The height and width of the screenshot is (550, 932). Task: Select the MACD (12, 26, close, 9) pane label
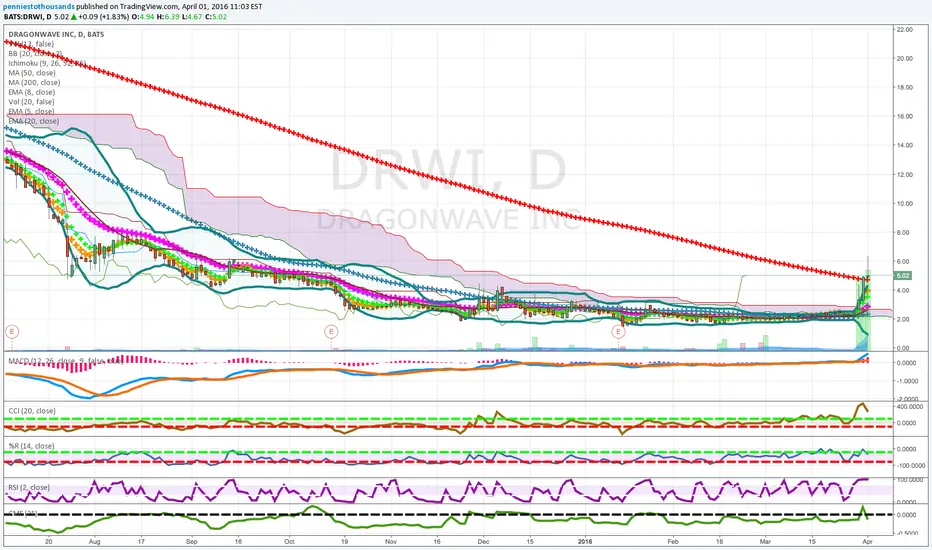[65, 361]
